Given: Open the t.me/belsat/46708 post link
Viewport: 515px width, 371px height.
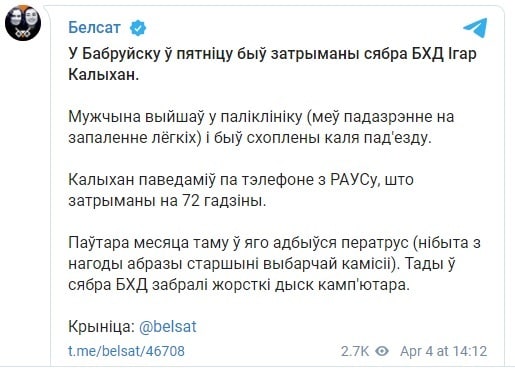Looking at the screenshot, I should [126, 351].
